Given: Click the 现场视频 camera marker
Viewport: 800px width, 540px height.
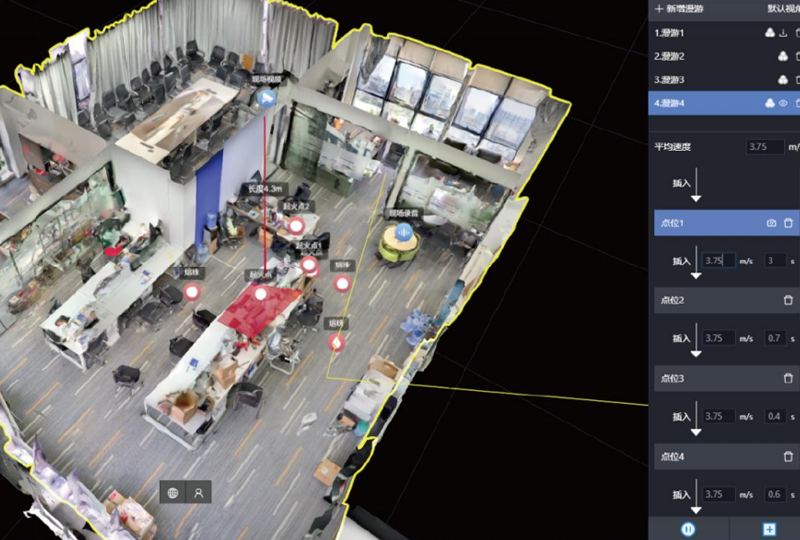Looking at the screenshot, I should [x=266, y=98].
